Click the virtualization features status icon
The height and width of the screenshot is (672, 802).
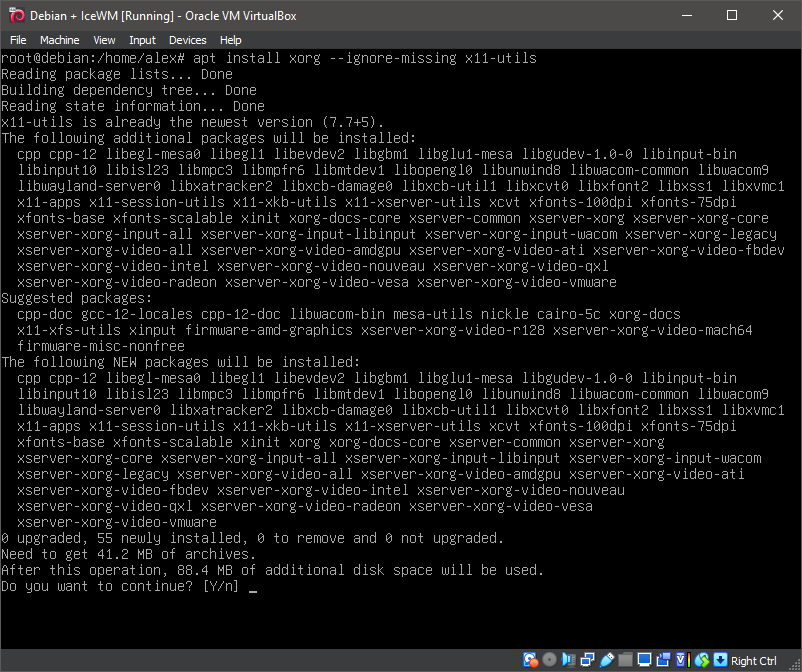[x=681, y=660]
